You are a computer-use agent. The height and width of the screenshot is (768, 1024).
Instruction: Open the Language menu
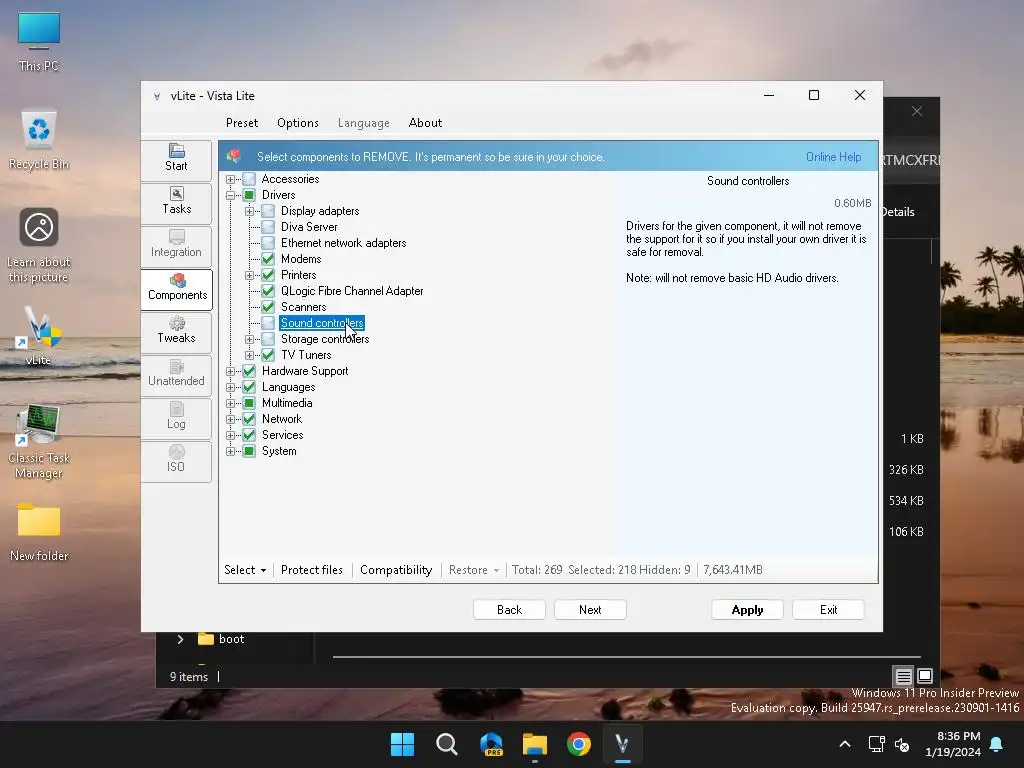click(x=364, y=123)
